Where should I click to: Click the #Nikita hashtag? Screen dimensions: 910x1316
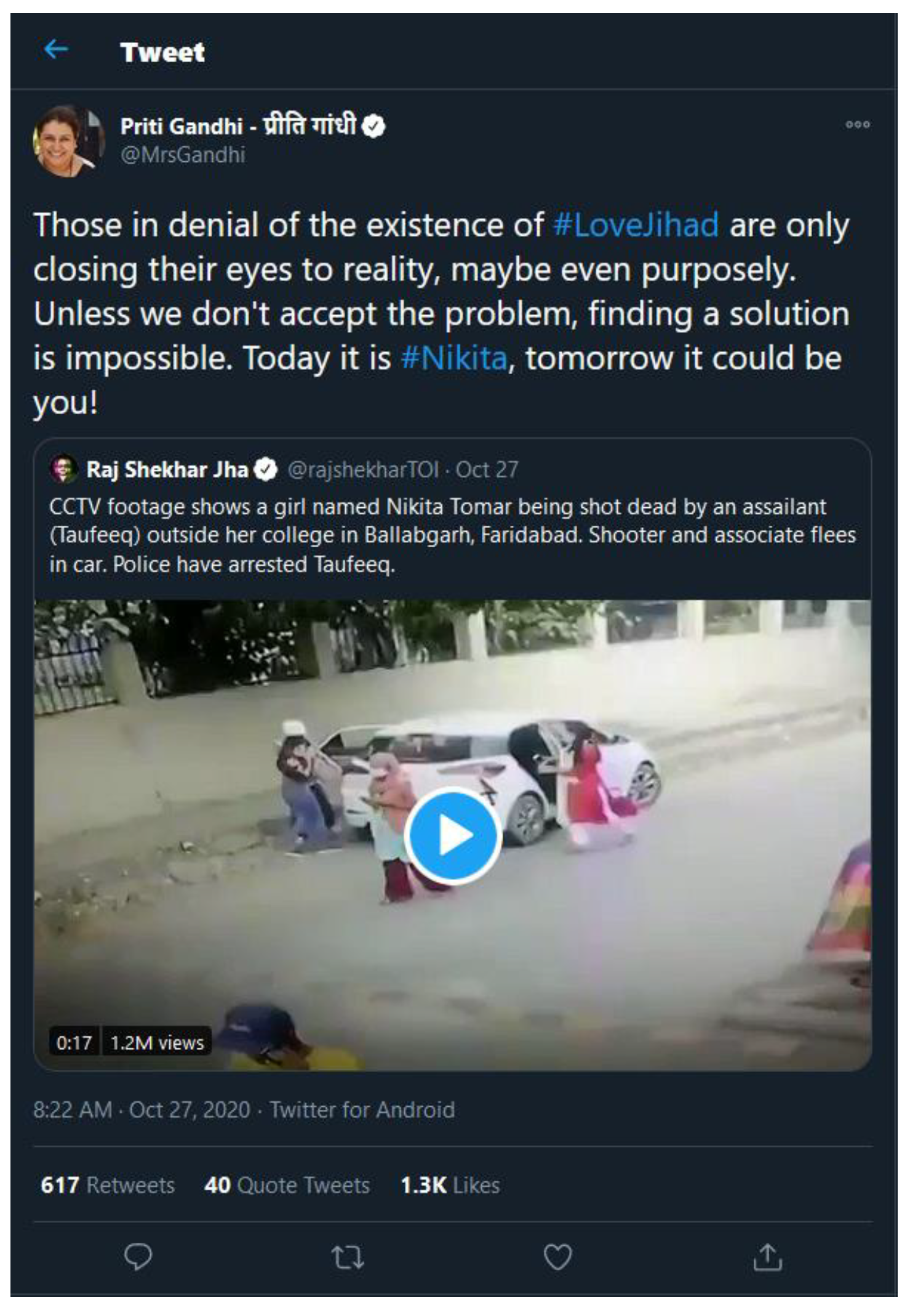click(454, 358)
